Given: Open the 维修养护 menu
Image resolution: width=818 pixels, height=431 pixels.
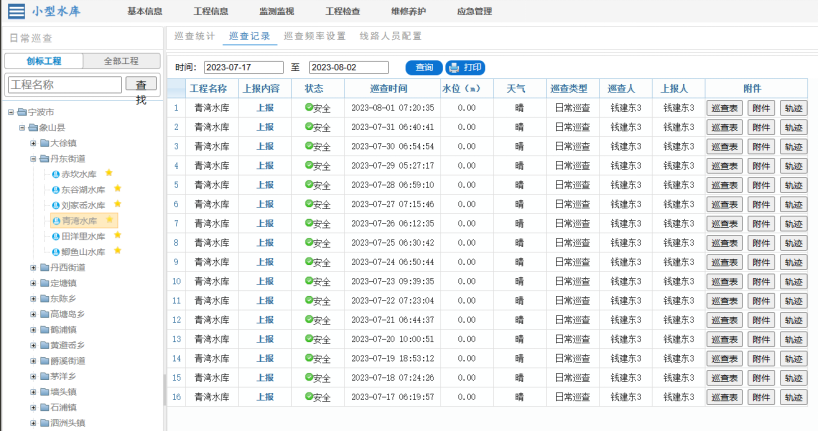Looking at the screenshot, I should [x=408, y=11].
